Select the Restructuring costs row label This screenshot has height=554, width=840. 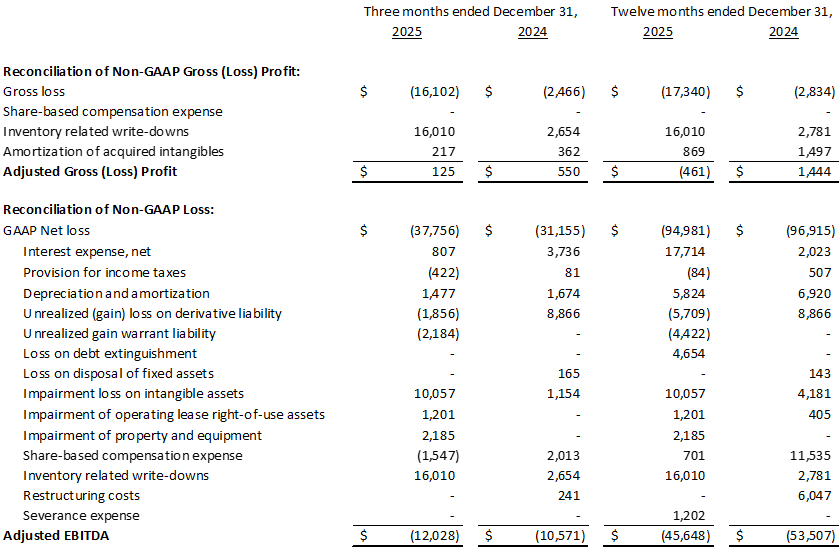(x=81, y=495)
